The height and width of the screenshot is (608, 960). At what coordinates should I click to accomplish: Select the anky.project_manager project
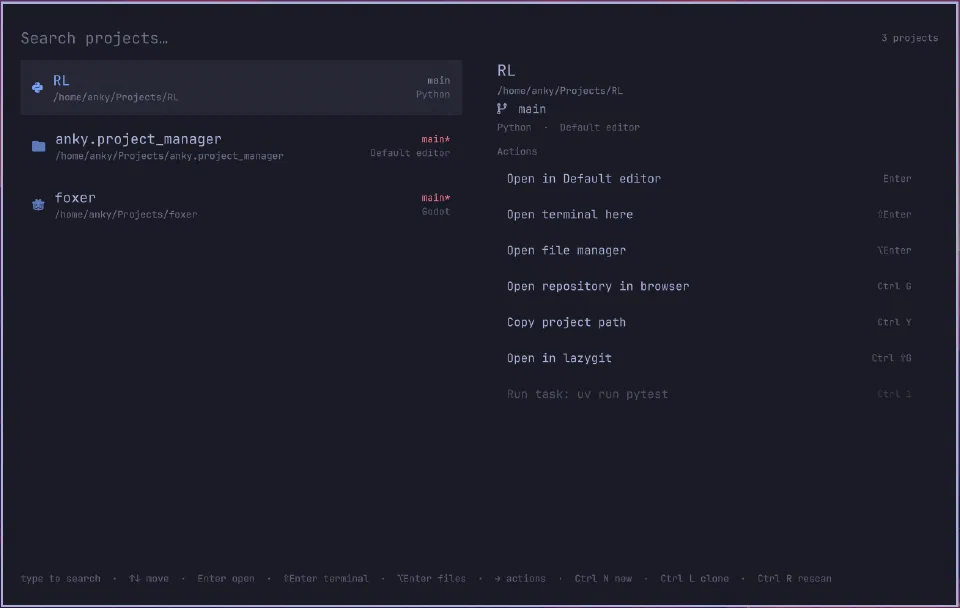click(241, 146)
